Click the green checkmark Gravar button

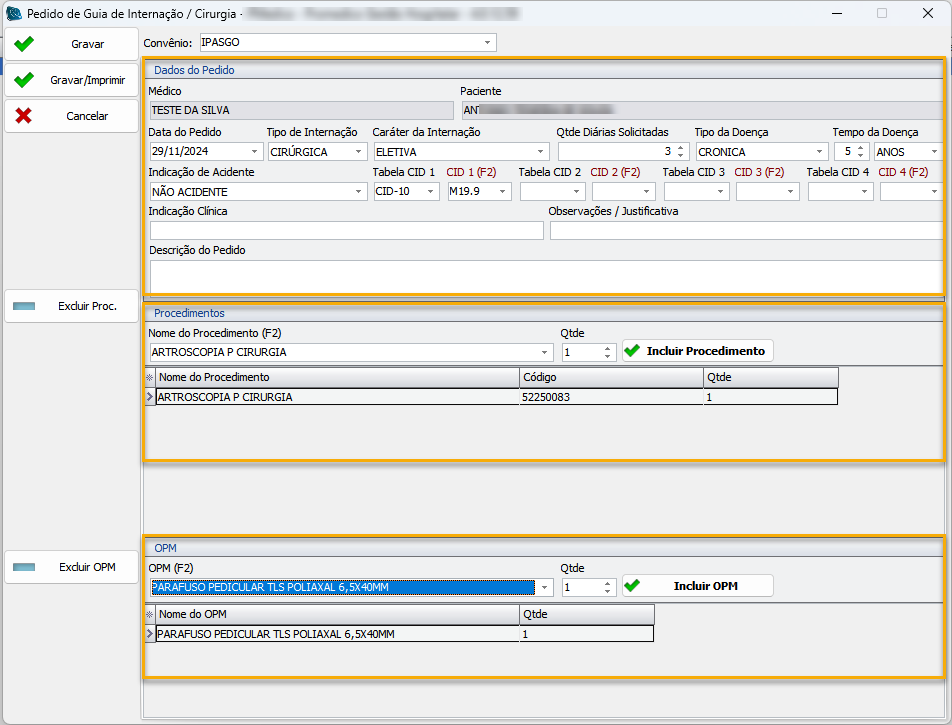tap(70, 45)
